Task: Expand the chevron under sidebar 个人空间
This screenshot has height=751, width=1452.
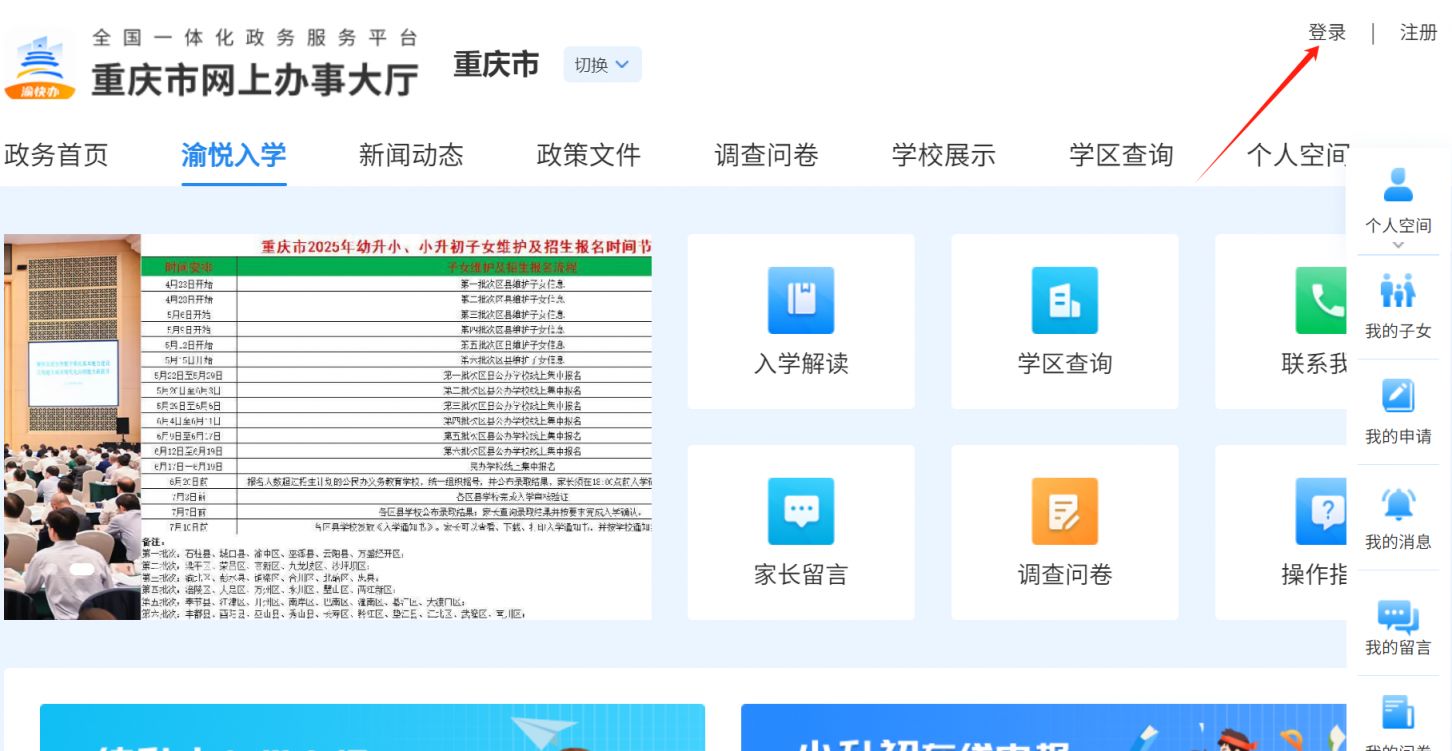Action: (1398, 245)
